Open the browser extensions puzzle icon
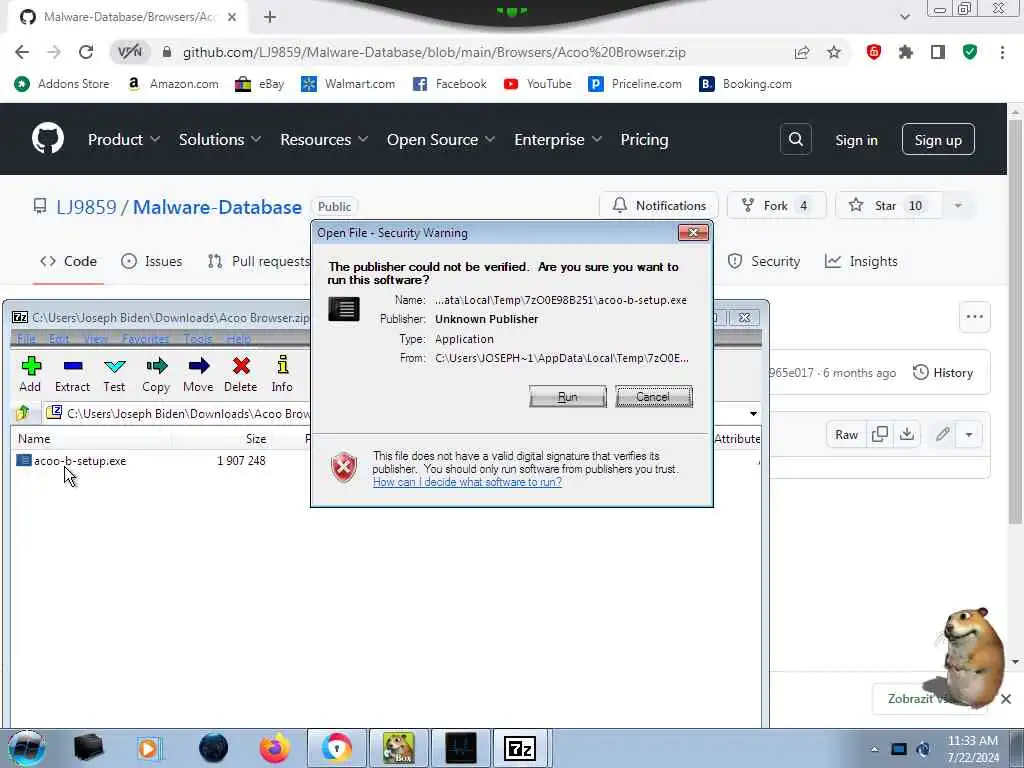 [x=905, y=52]
